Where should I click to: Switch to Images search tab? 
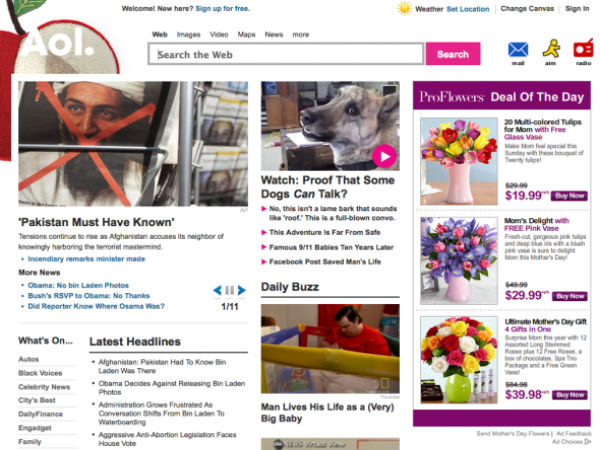click(188, 34)
